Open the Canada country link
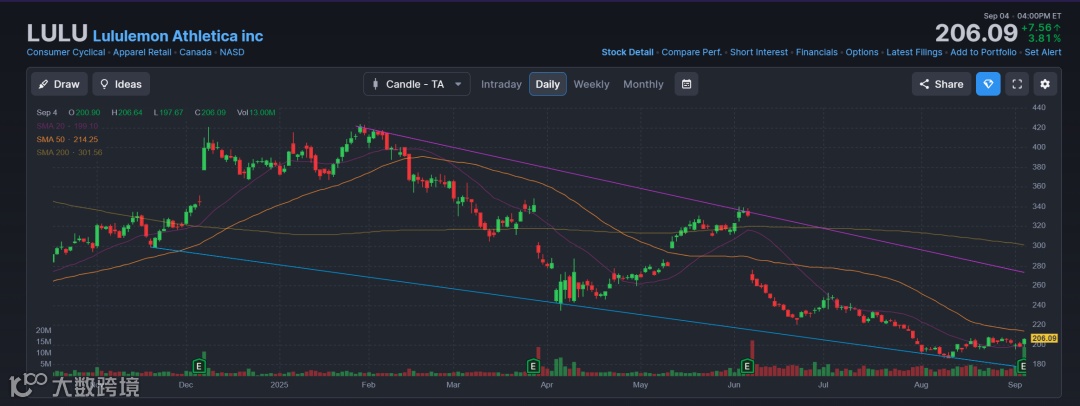The height and width of the screenshot is (406, 1080). pos(196,52)
